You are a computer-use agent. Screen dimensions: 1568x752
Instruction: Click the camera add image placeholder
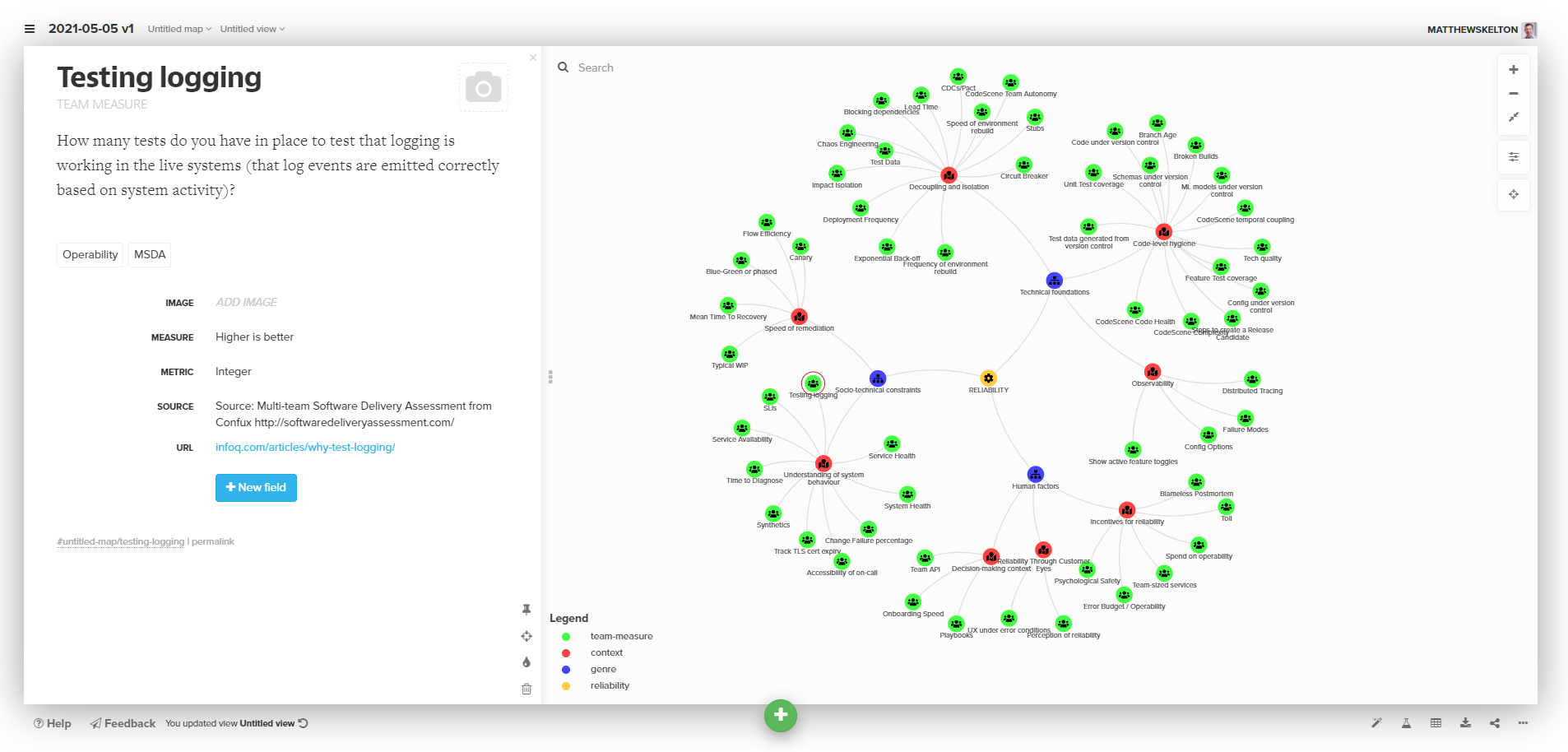pos(484,86)
